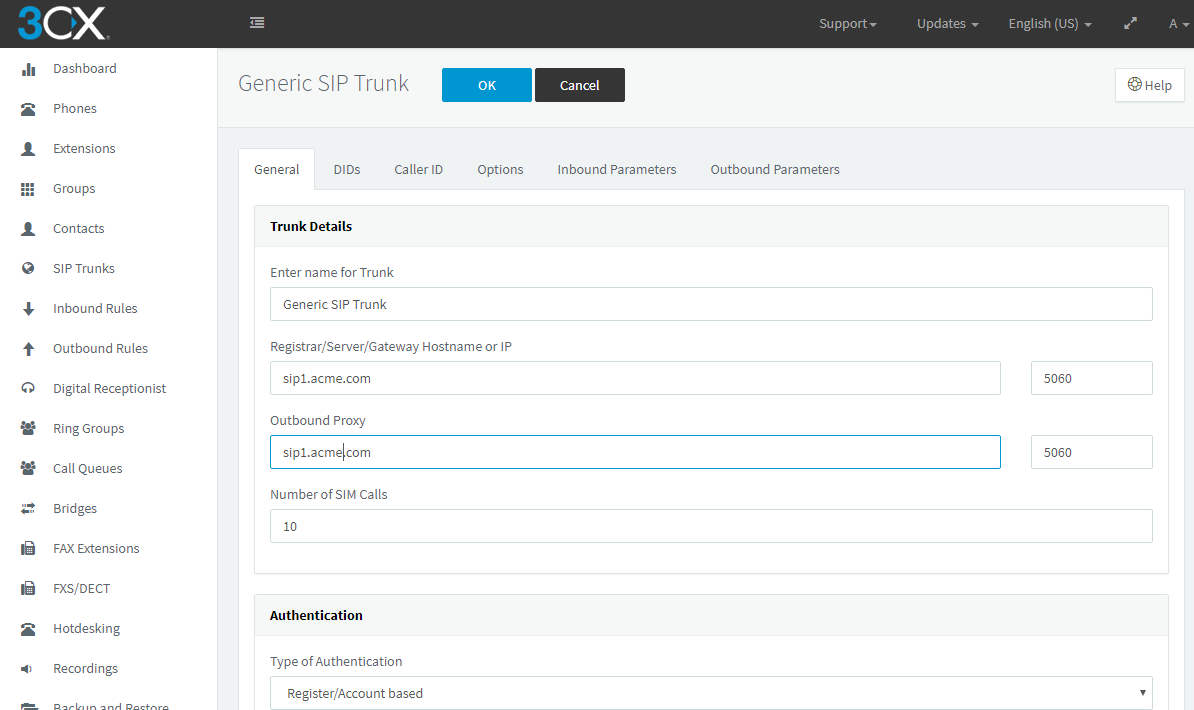
Task: Focus the Outbound Proxy port 5060 field
Action: click(x=1091, y=452)
